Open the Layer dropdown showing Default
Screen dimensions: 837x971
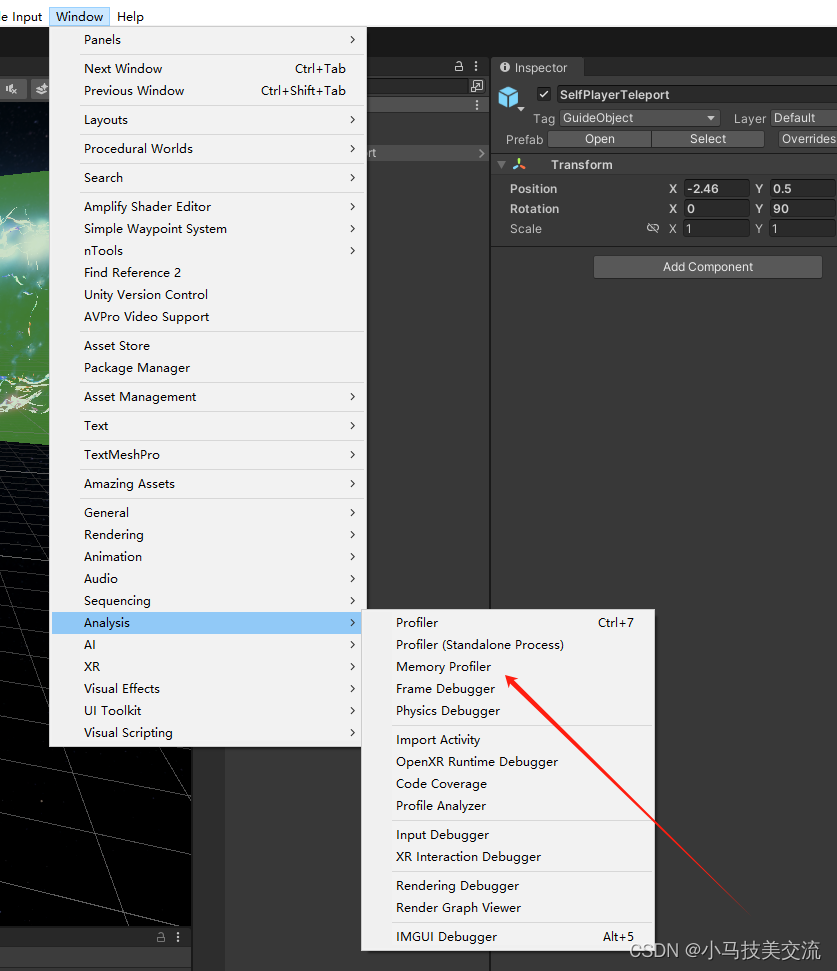804,117
